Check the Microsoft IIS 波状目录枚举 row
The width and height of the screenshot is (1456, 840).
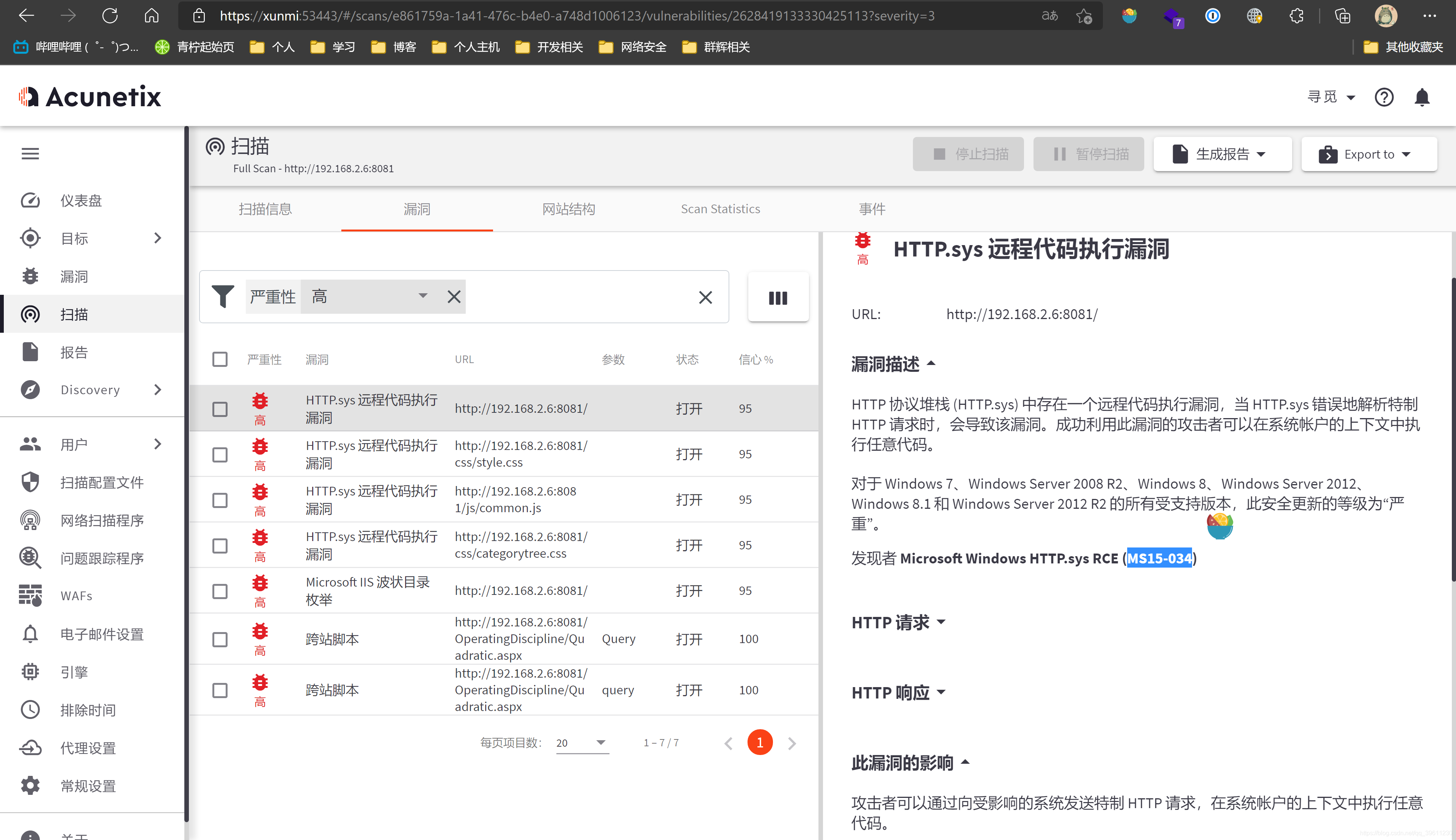point(220,591)
